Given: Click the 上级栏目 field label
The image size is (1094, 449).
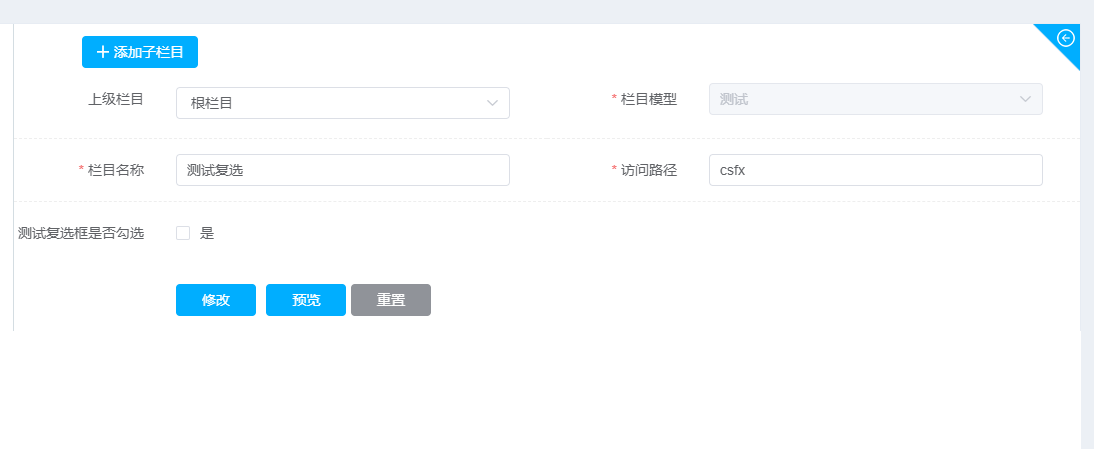Looking at the screenshot, I should click(116, 99).
